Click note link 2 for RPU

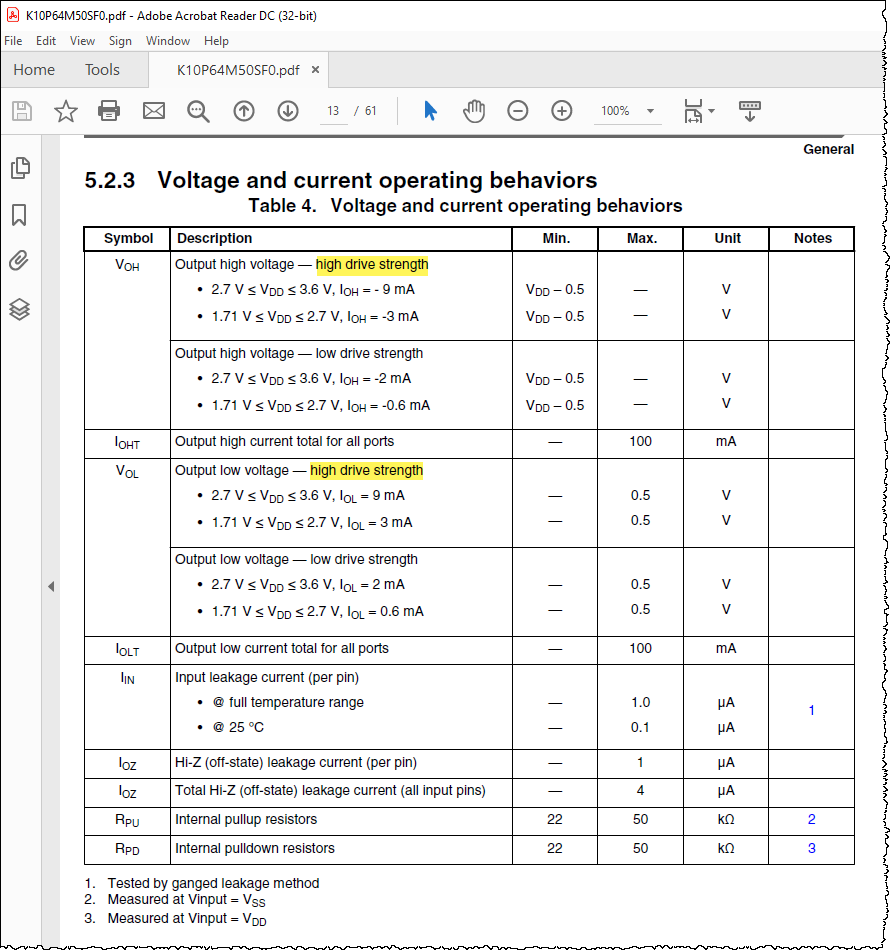(x=812, y=819)
